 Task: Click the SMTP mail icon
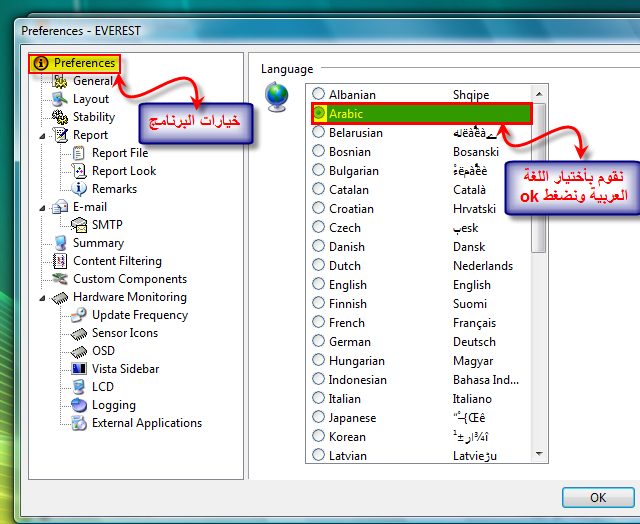point(79,225)
